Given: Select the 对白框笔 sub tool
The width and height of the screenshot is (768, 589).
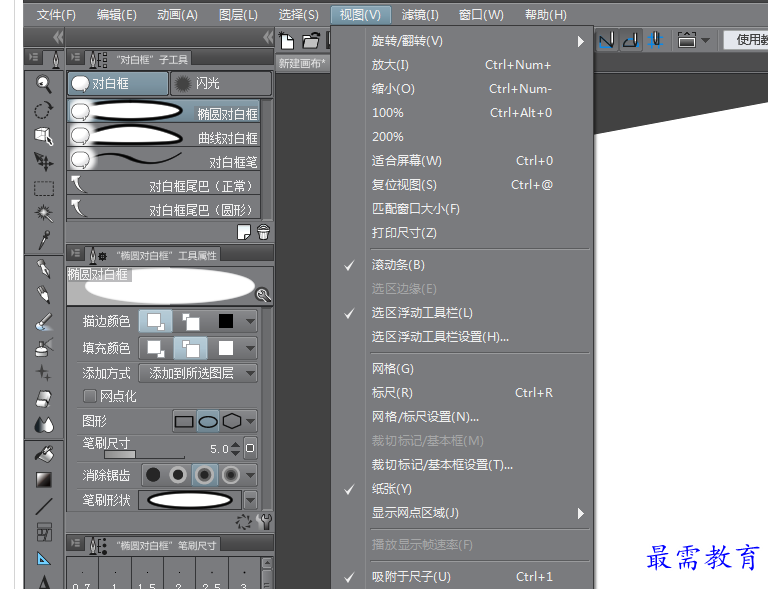Looking at the screenshot, I should pyautogui.click(x=164, y=161).
